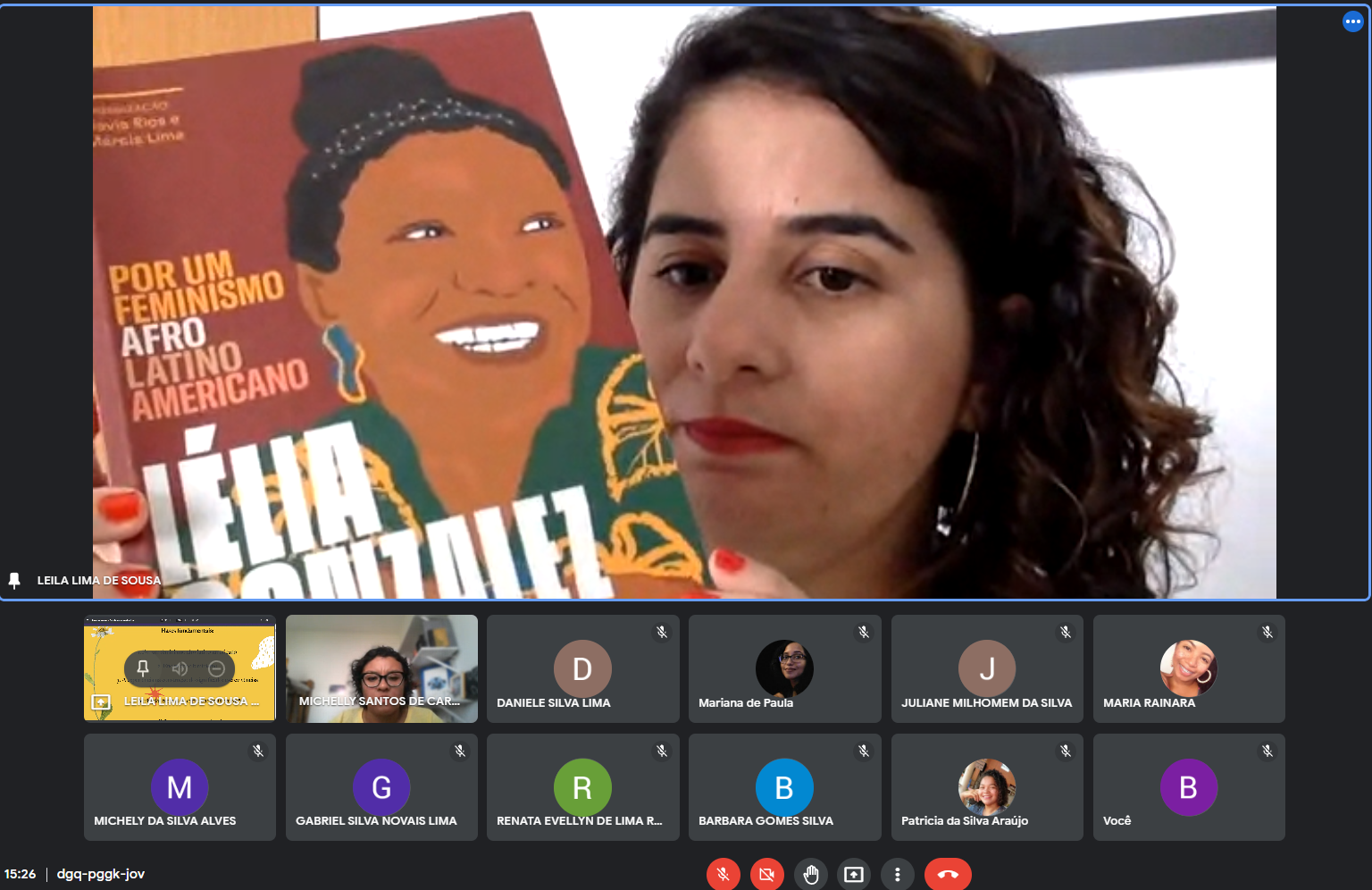The width and height of the screenshot is (1372, 890).
Task: Click Mariana de Paula's profile photo
Action: pyautogui.click(x=784, y=668)
